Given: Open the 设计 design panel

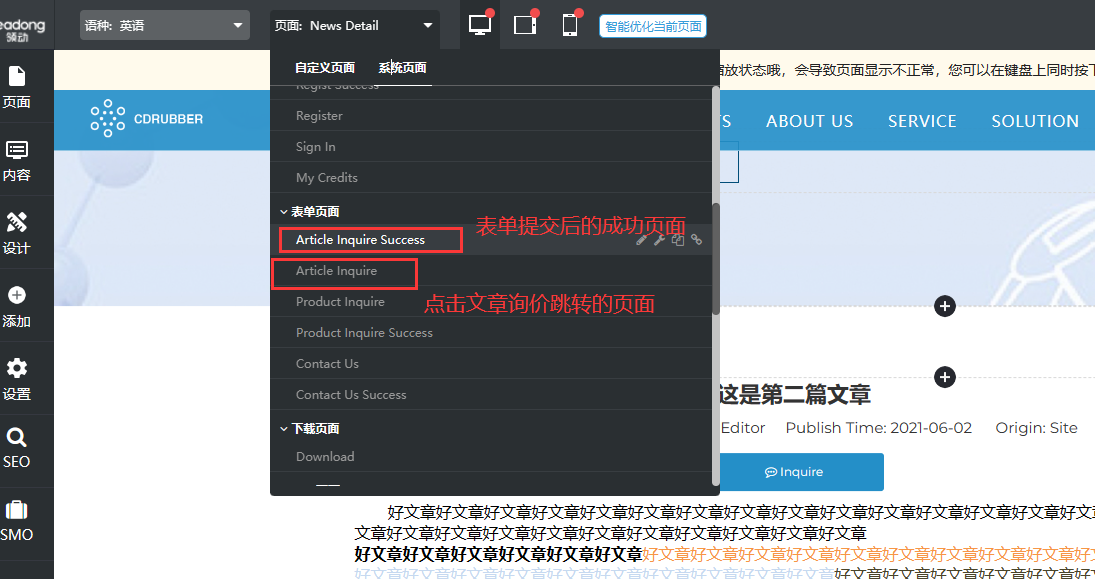Looking at the screenshot, I should (17, 232).
